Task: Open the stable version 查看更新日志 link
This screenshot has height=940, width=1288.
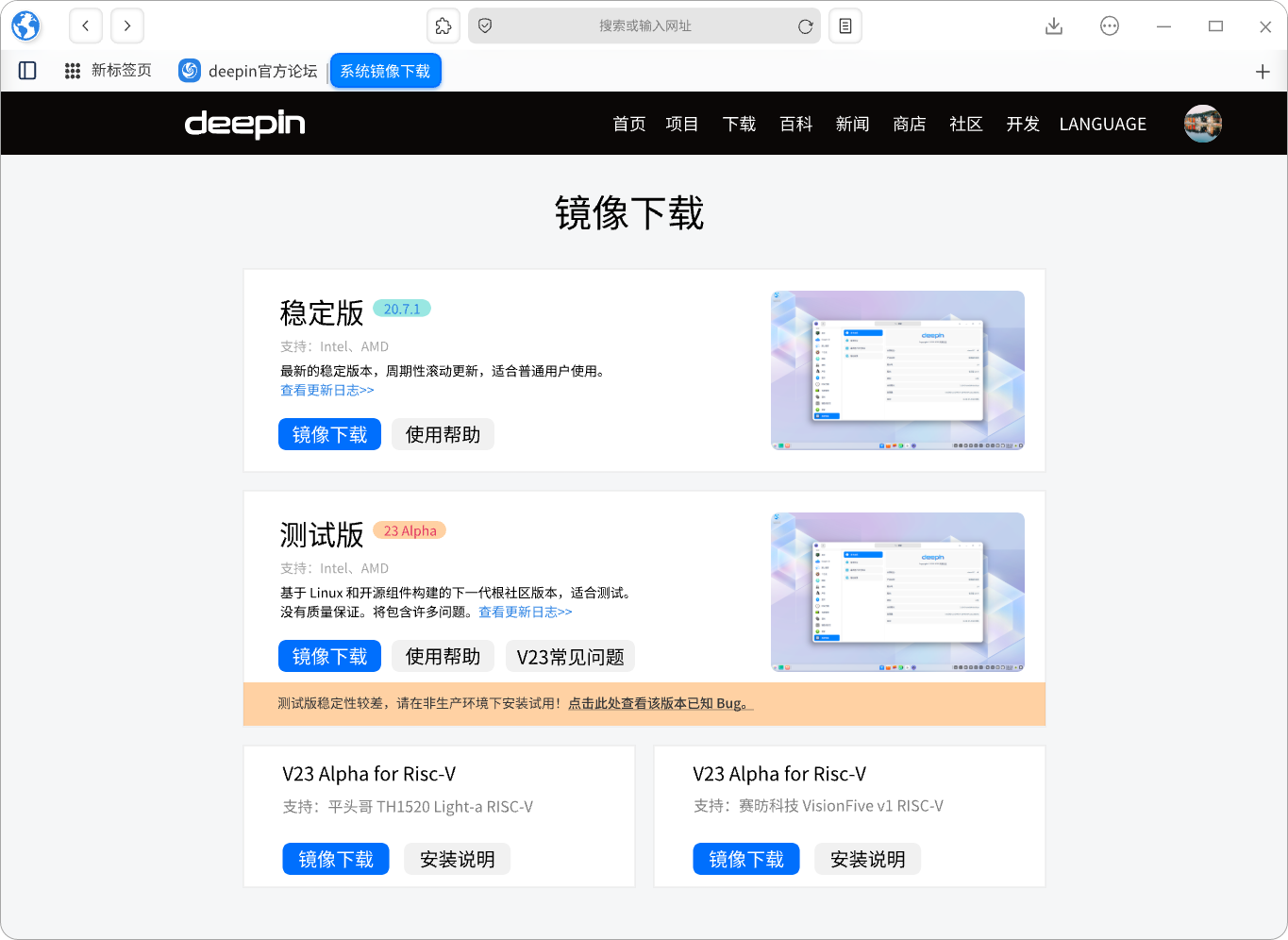Action: [327, 390]
